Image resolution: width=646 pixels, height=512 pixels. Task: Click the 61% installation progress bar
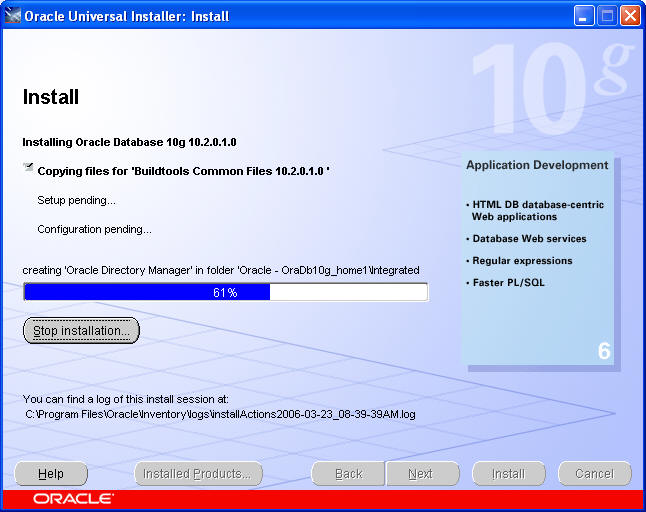pyautogui.click(x=225, y=292)
